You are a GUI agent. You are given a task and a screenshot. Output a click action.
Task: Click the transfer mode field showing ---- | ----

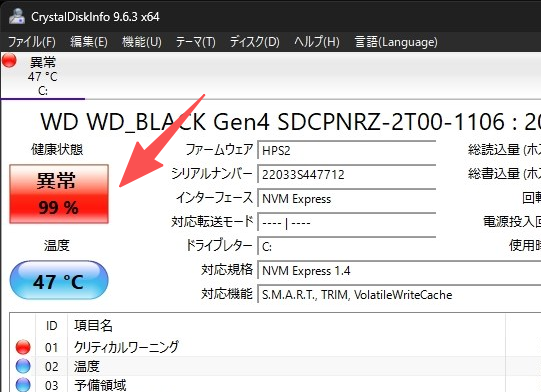click(x=346, y=223)
